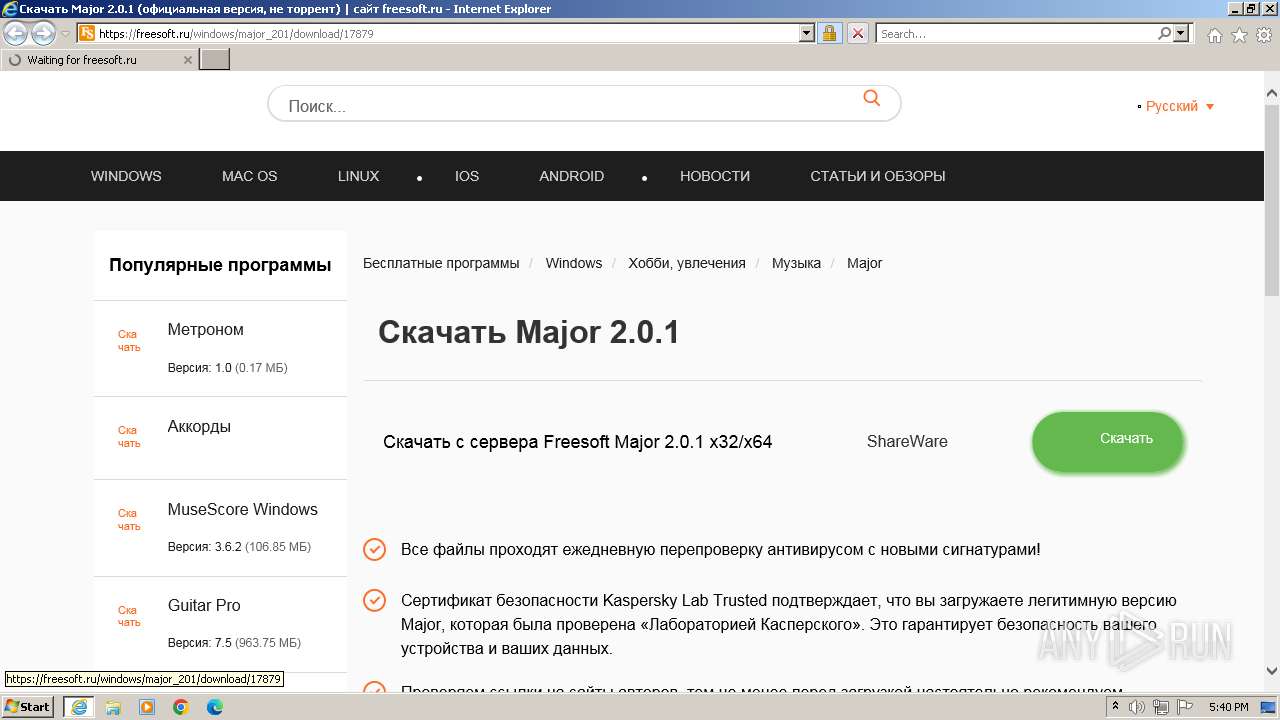
Task: Click the Major breadcrumb link
Action: click(x=865, y=263)
